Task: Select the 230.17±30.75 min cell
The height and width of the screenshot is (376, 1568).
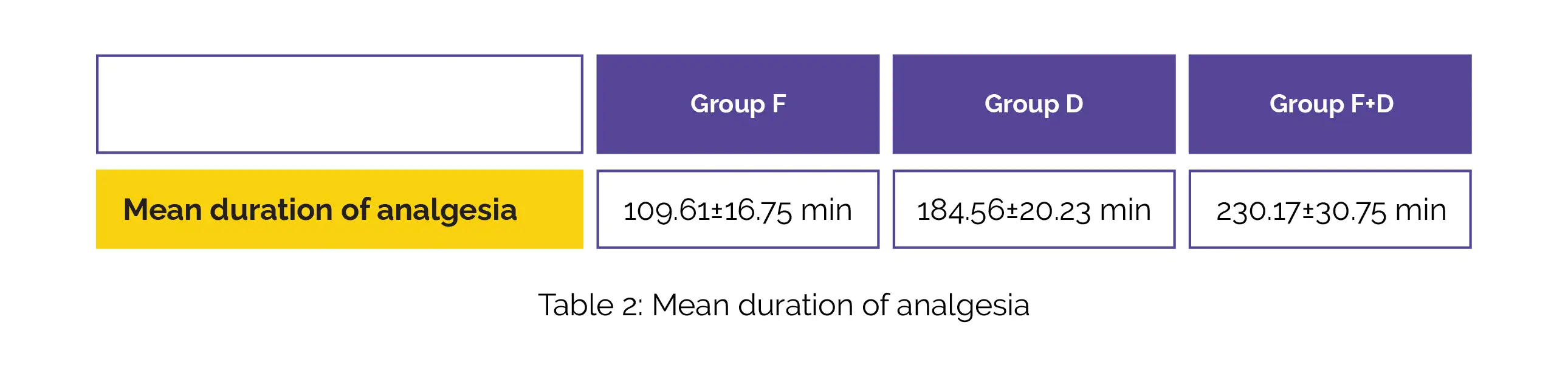Action: [x=1330, y=210]
